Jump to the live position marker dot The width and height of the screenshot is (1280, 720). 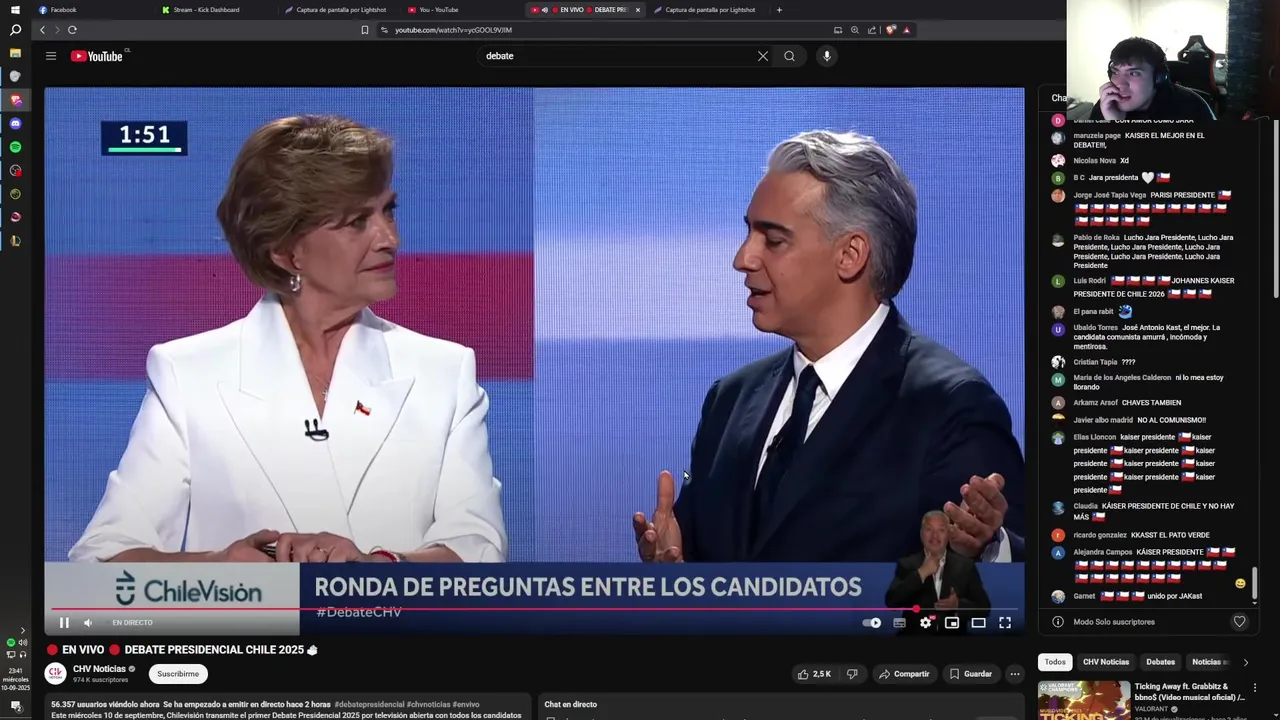click(x=916, y=608)
